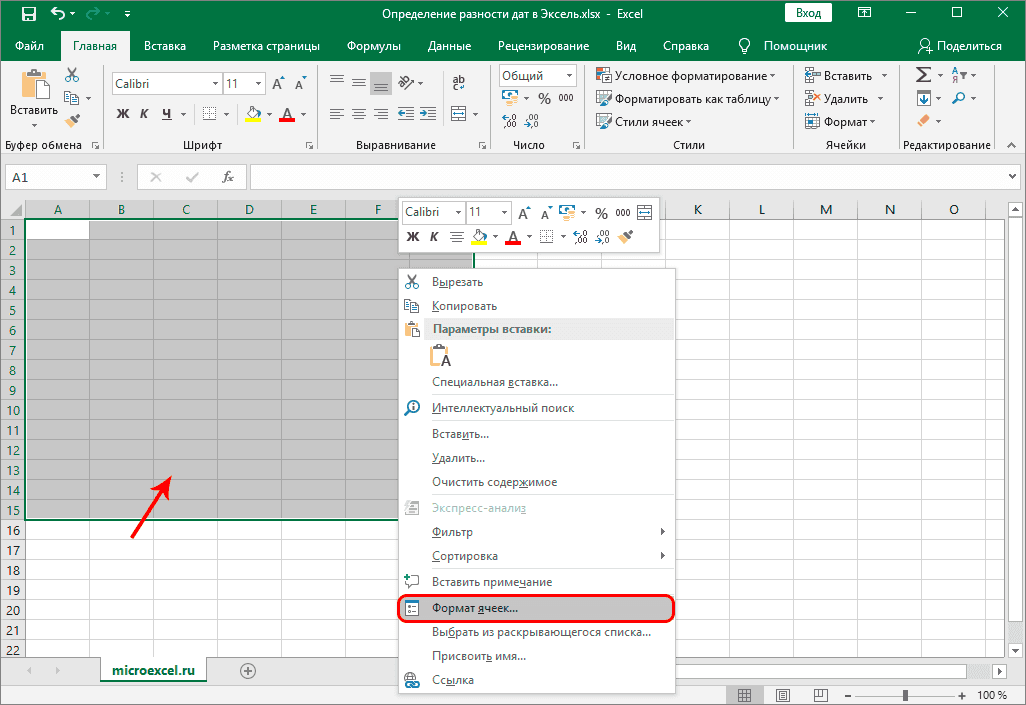The height and width of the screenshot is (705, 1026).
Task: Click the zoom slider in the status bar
Action: tap(905, 695)
